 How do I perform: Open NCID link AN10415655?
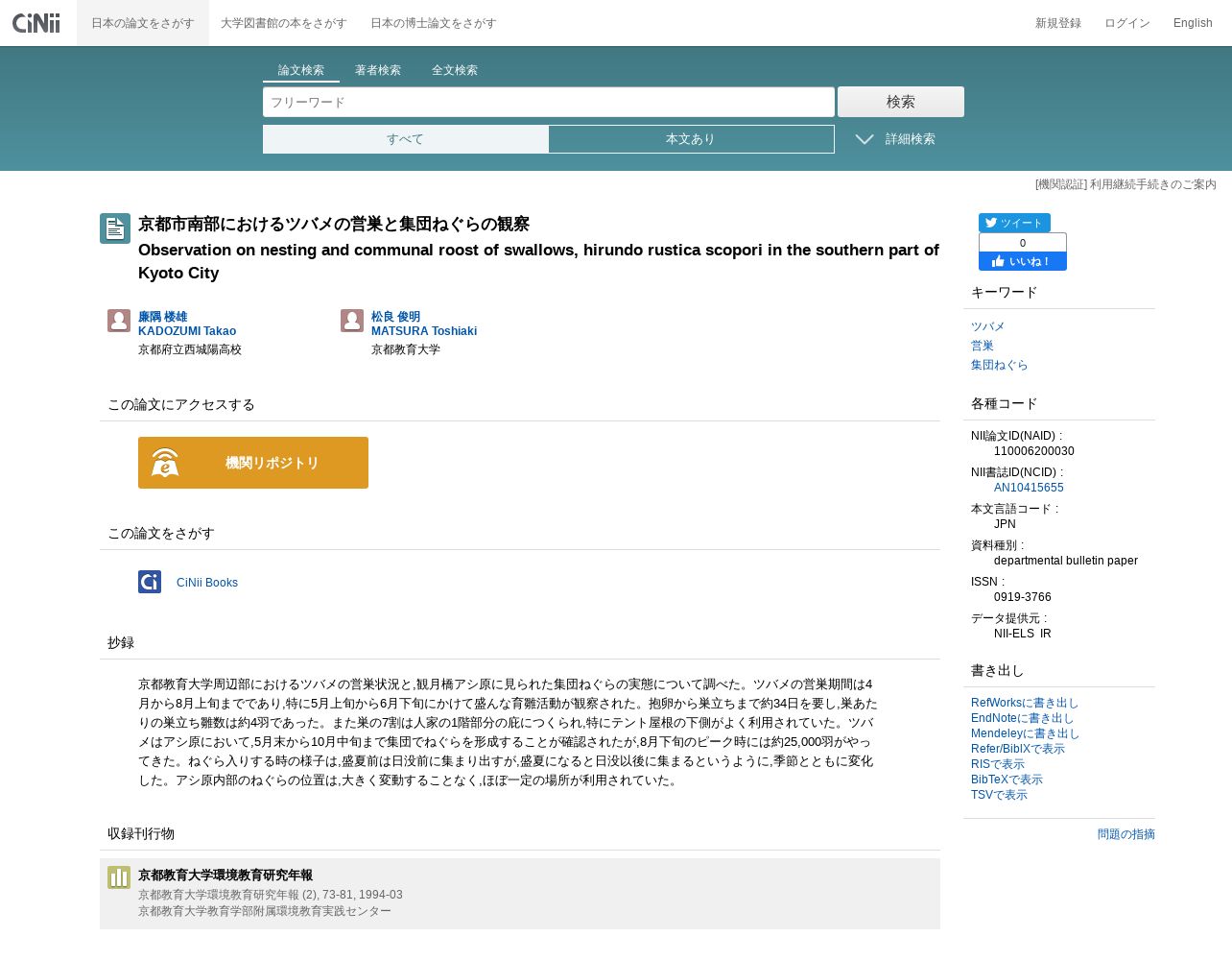coord(1029,488)
